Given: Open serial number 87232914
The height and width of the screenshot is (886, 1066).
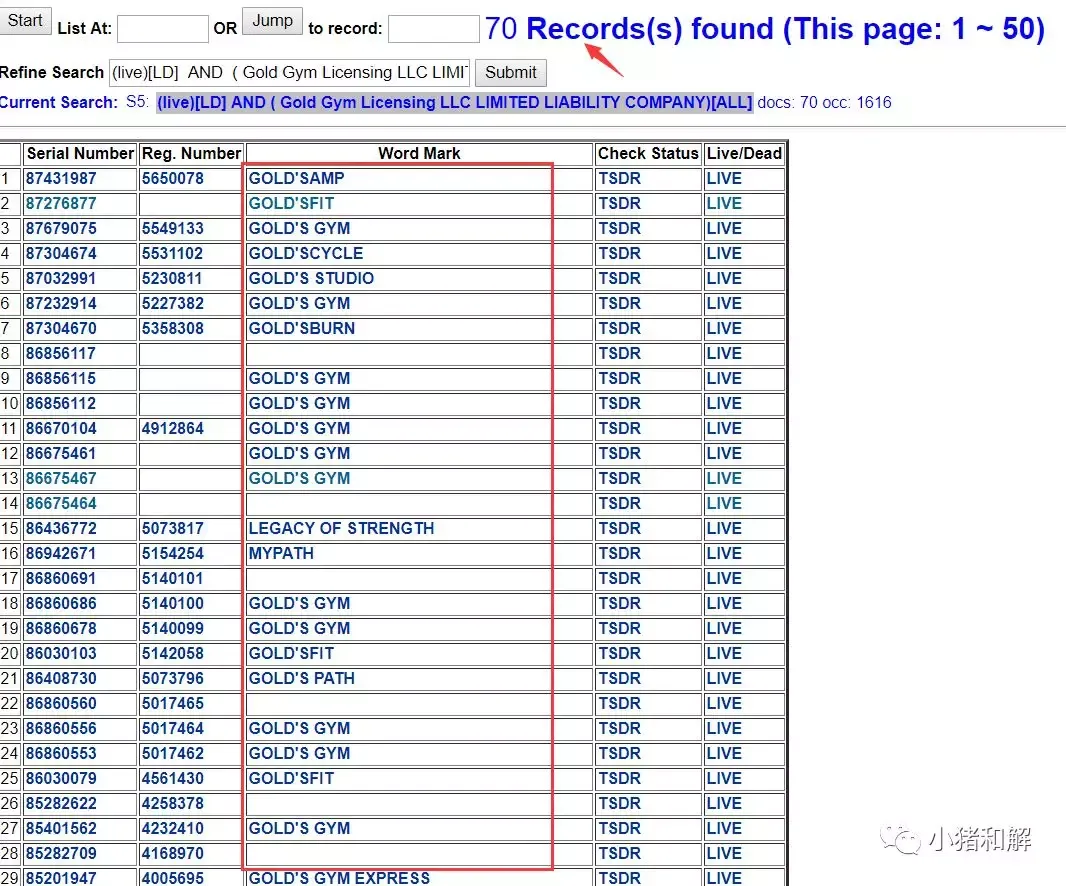Looking at the screenshot, I should (61, 304).
